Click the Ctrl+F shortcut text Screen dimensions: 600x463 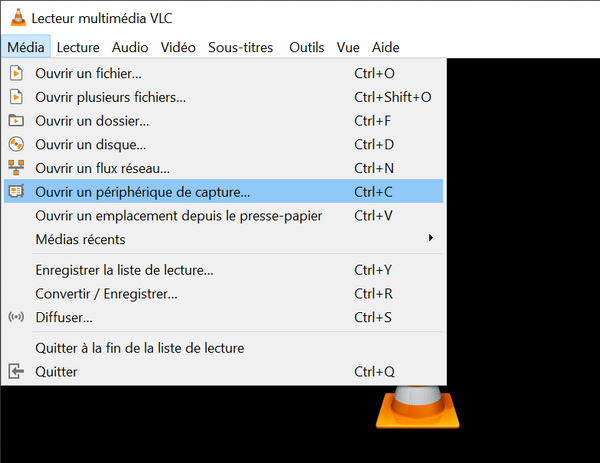click(372, 121)
